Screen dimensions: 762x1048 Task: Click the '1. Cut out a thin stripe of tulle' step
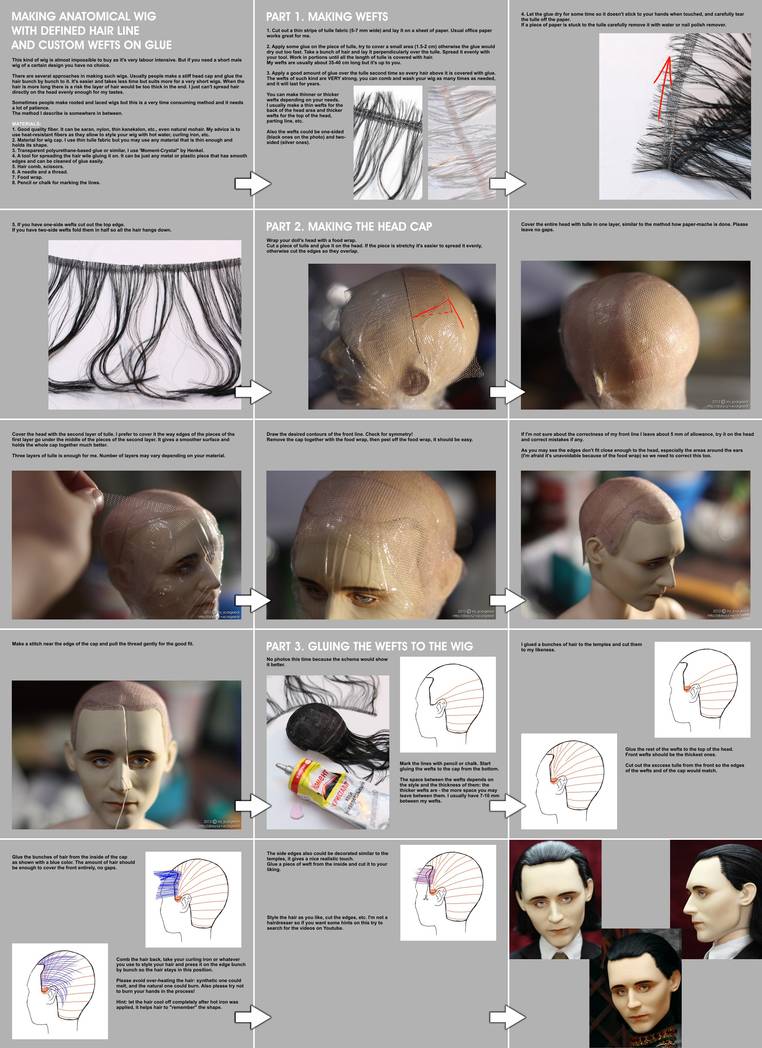pyautogui.click(x=378, y=33)
